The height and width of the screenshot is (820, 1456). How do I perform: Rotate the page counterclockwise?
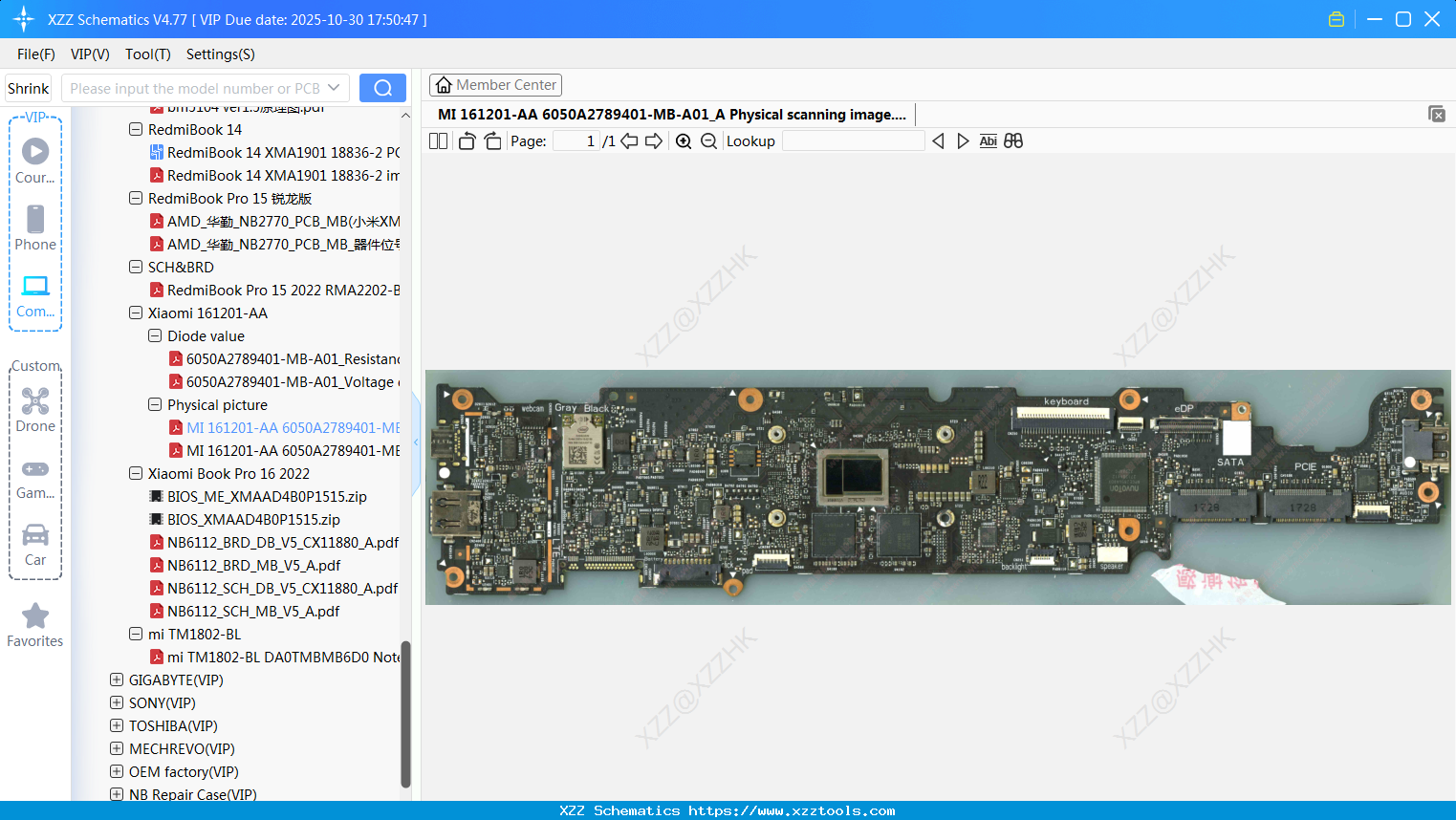tap(467, 141)
